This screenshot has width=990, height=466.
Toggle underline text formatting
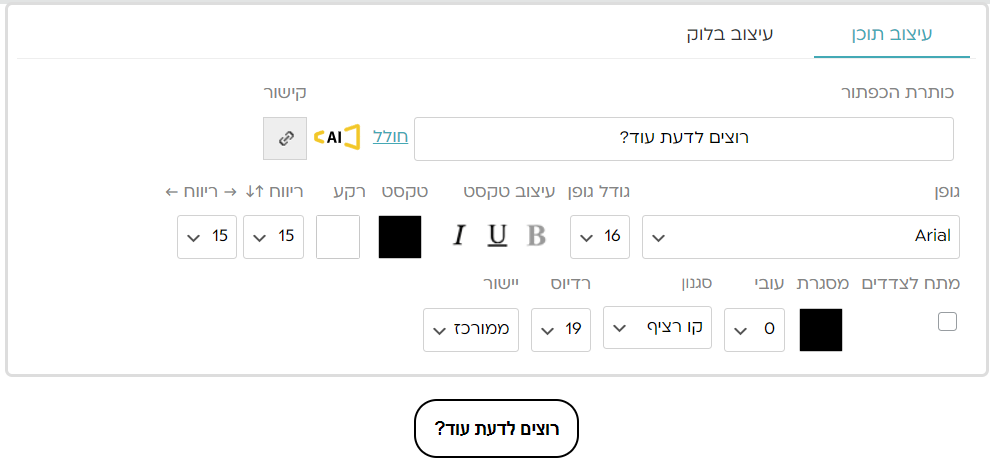click(497, 236)
